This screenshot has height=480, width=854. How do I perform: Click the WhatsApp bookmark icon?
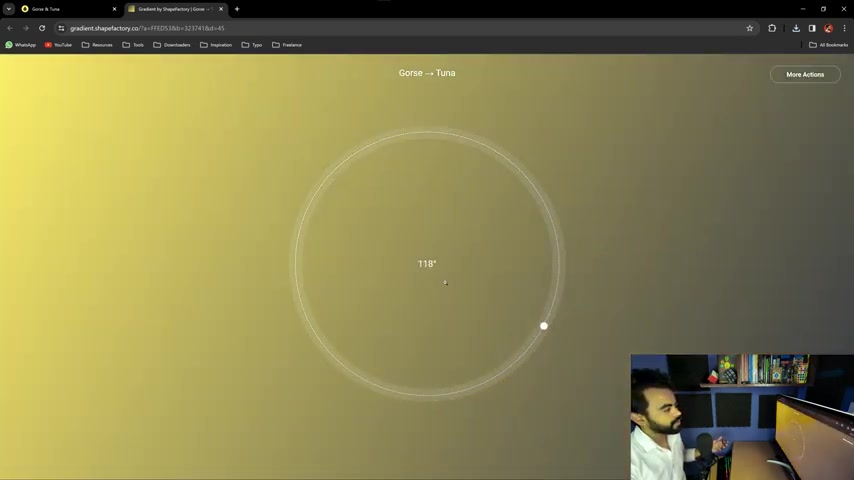pos(9,45)
